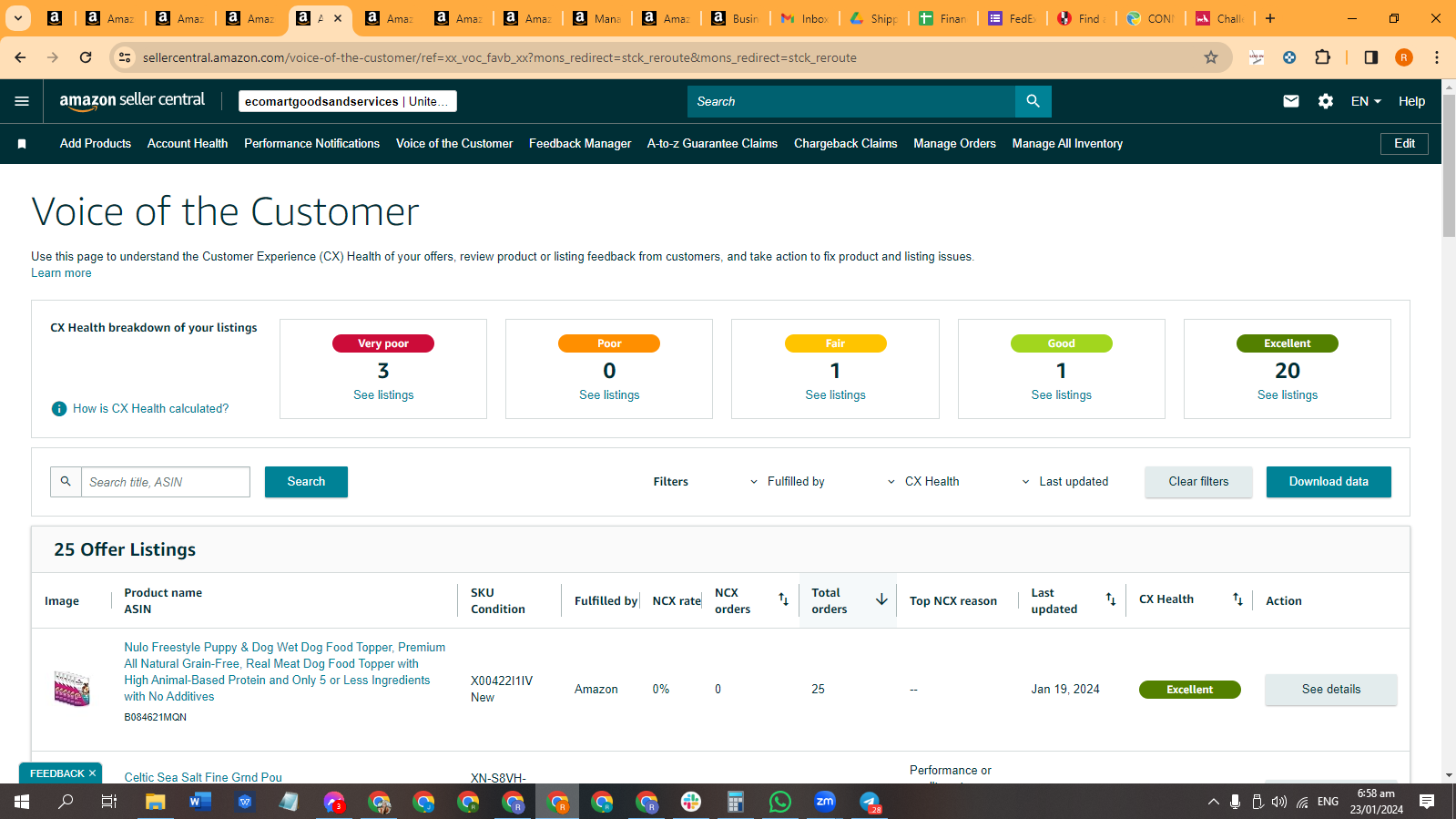
Task: Click the info icon beside CX Health calculated
Action: [59, 409]
